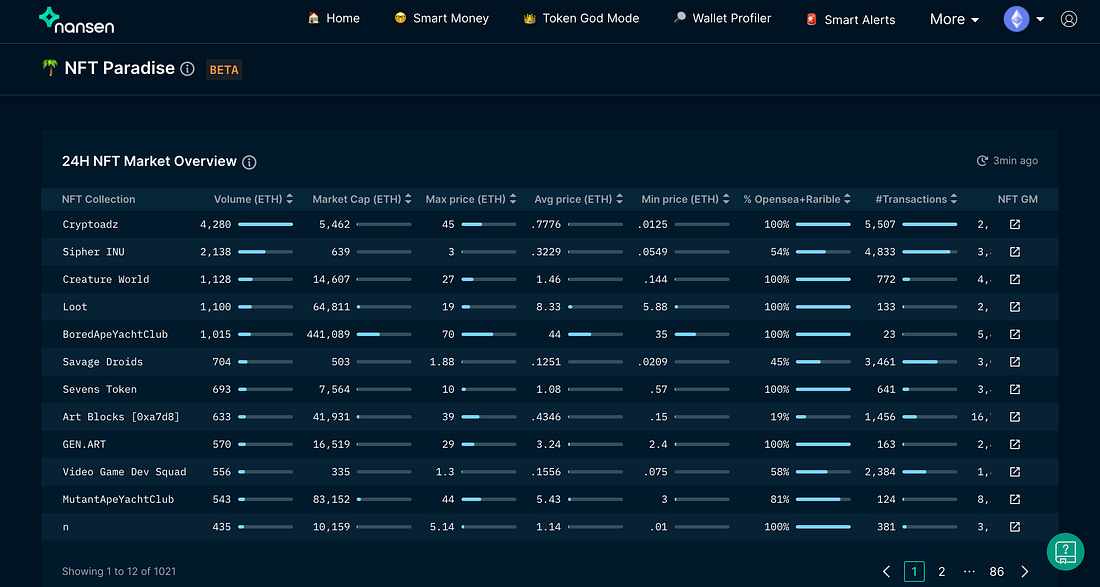Go to previous page arrow
The width and height of the screenshot is (1100, 587).
(887, 572)
